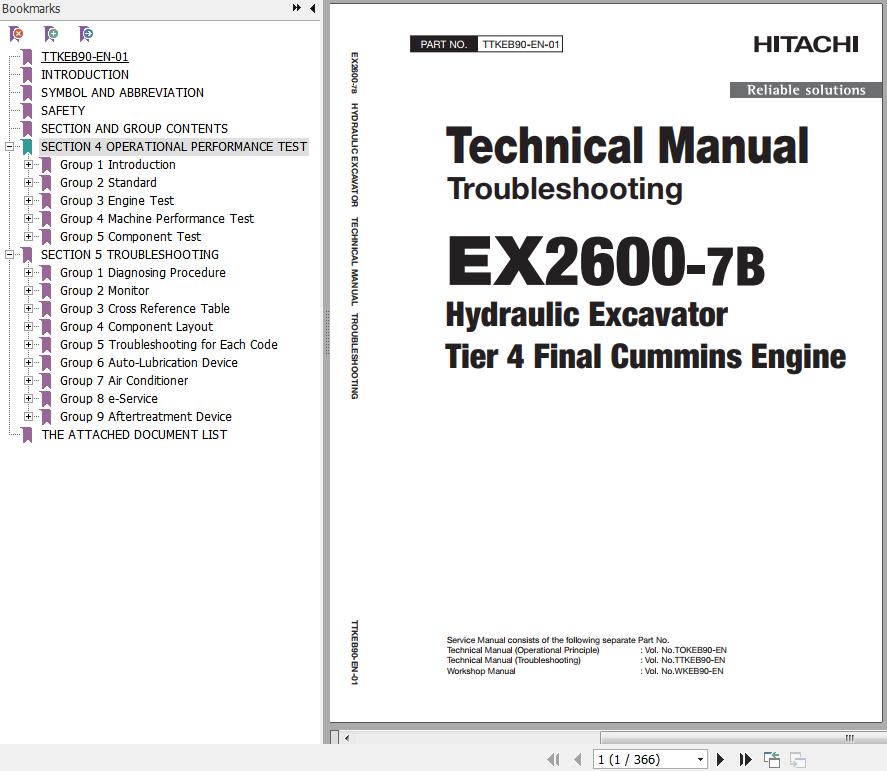Image resolution: width=887 pixels, height=771 pixels.
Task: Go to the first page
Action: [x=553, y=759]
